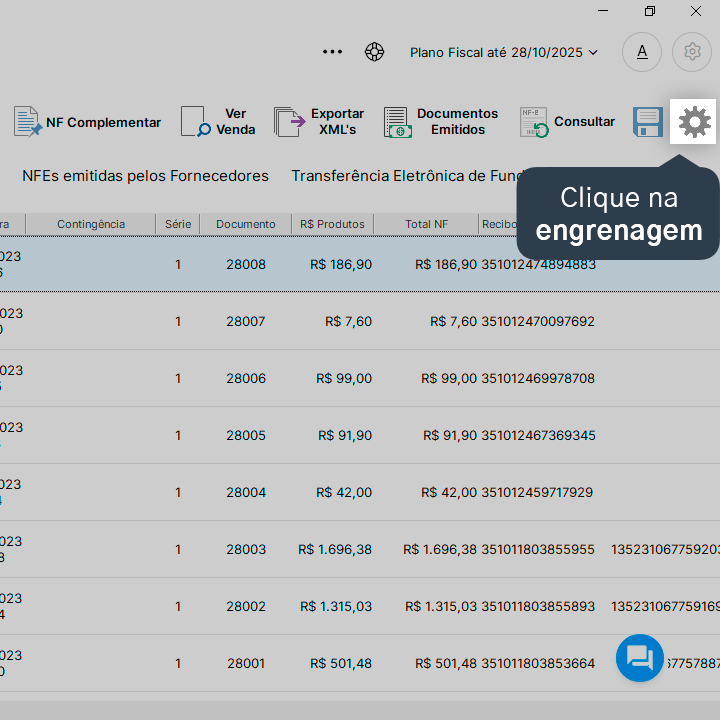
Task: Select document 28004 cell
Action: pyautogui.click(x=246, y=492)
